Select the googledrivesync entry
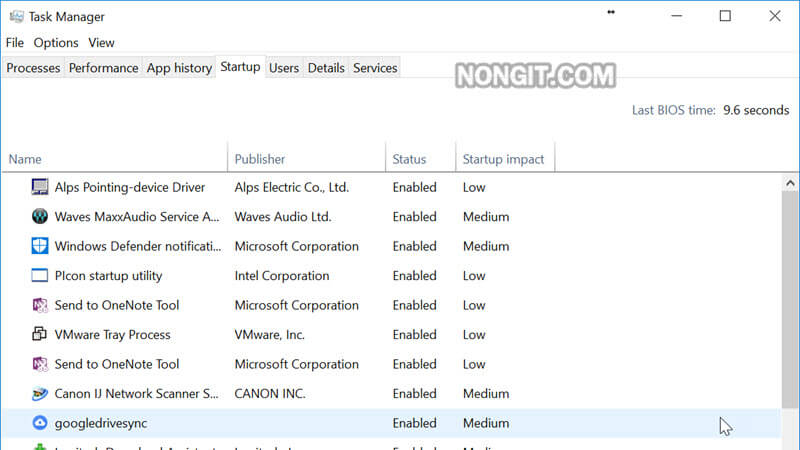The width and height of the screenshot is (800, 450). click(391, 423)
